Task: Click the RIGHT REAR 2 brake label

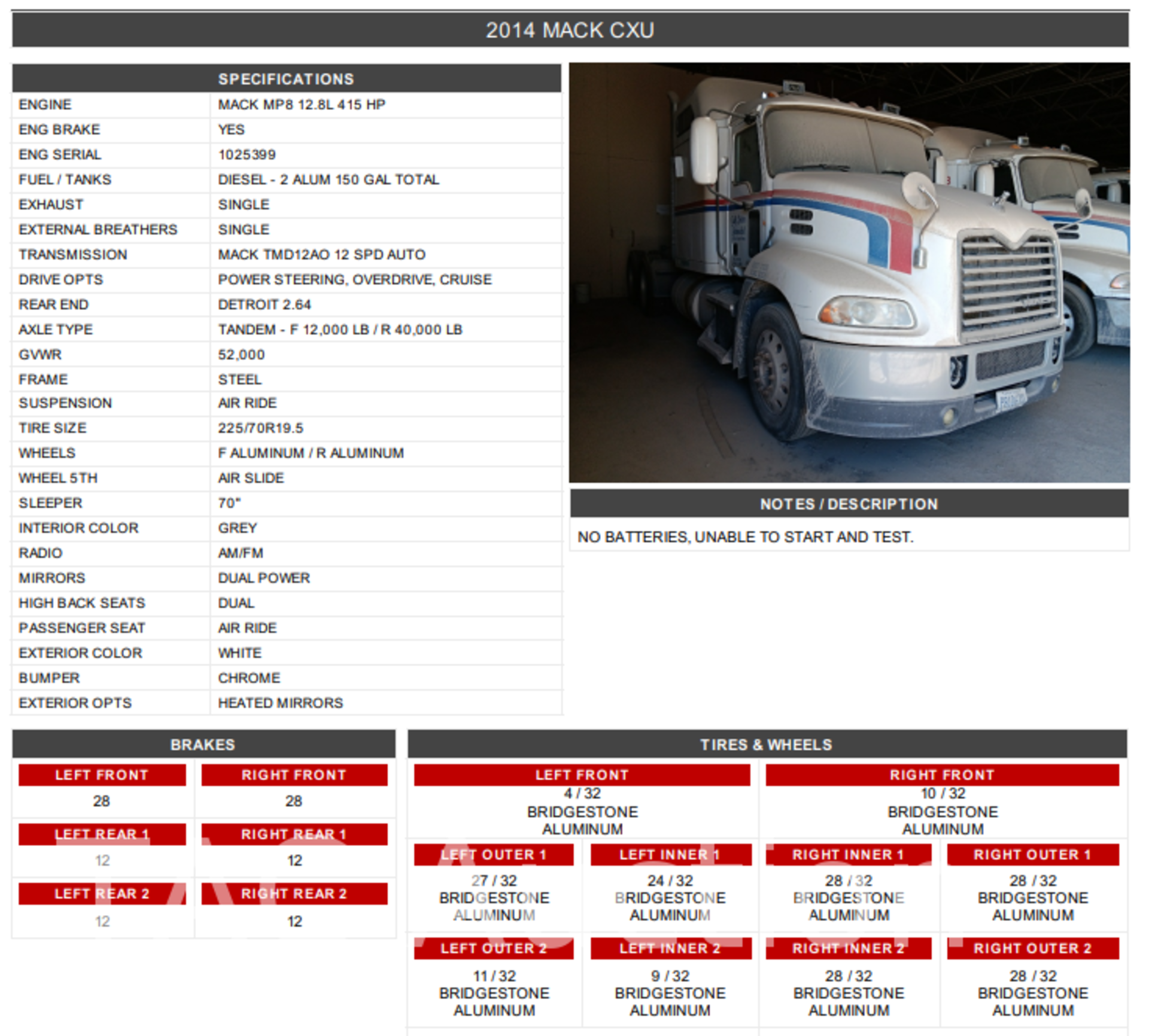Action: pos(294,894)
